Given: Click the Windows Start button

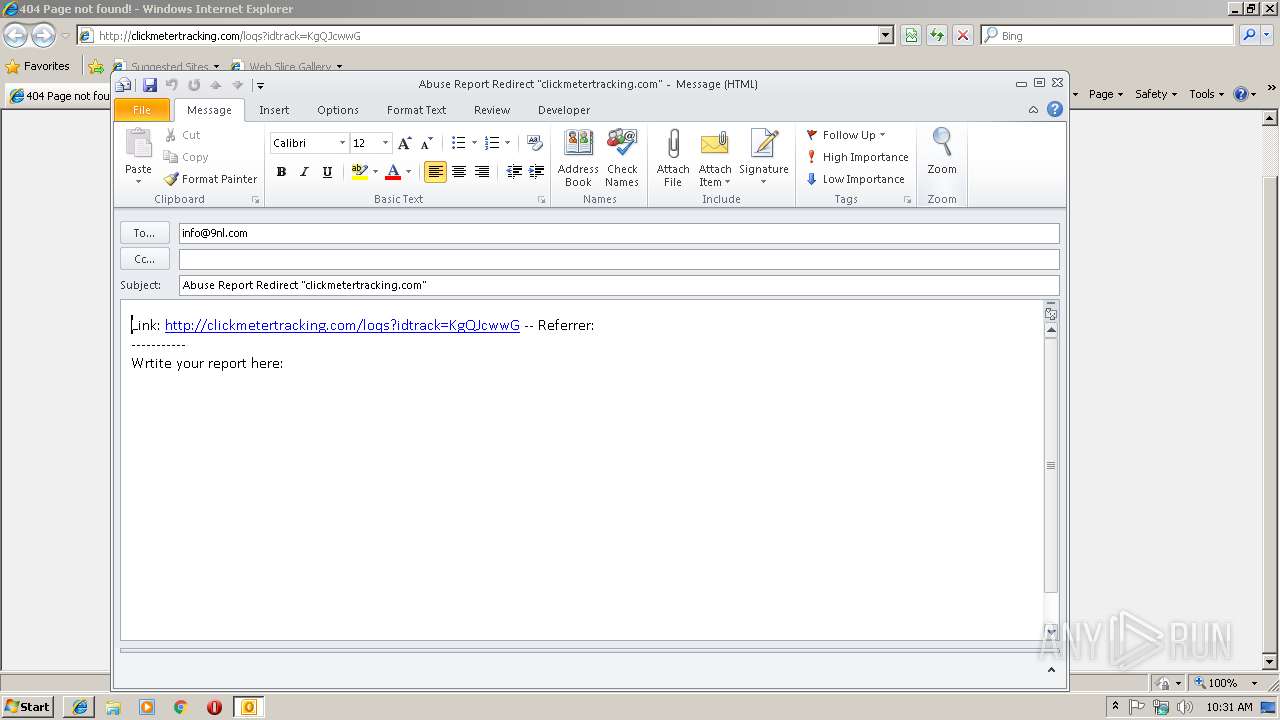Looking at the screenshot, I should [x=28, y=707].
